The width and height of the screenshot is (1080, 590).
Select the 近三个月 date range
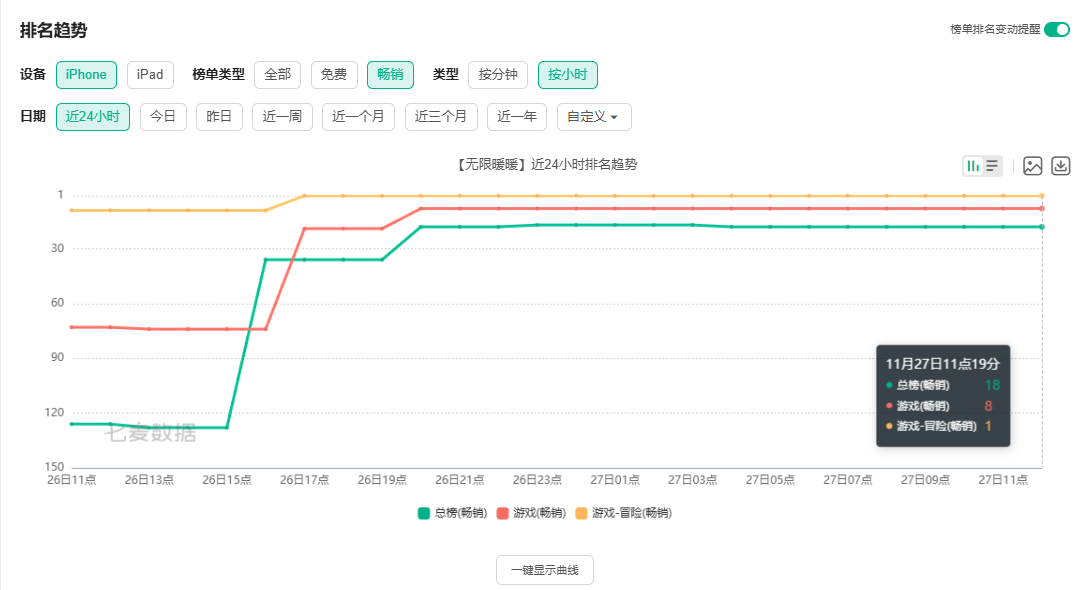point(441,116)
